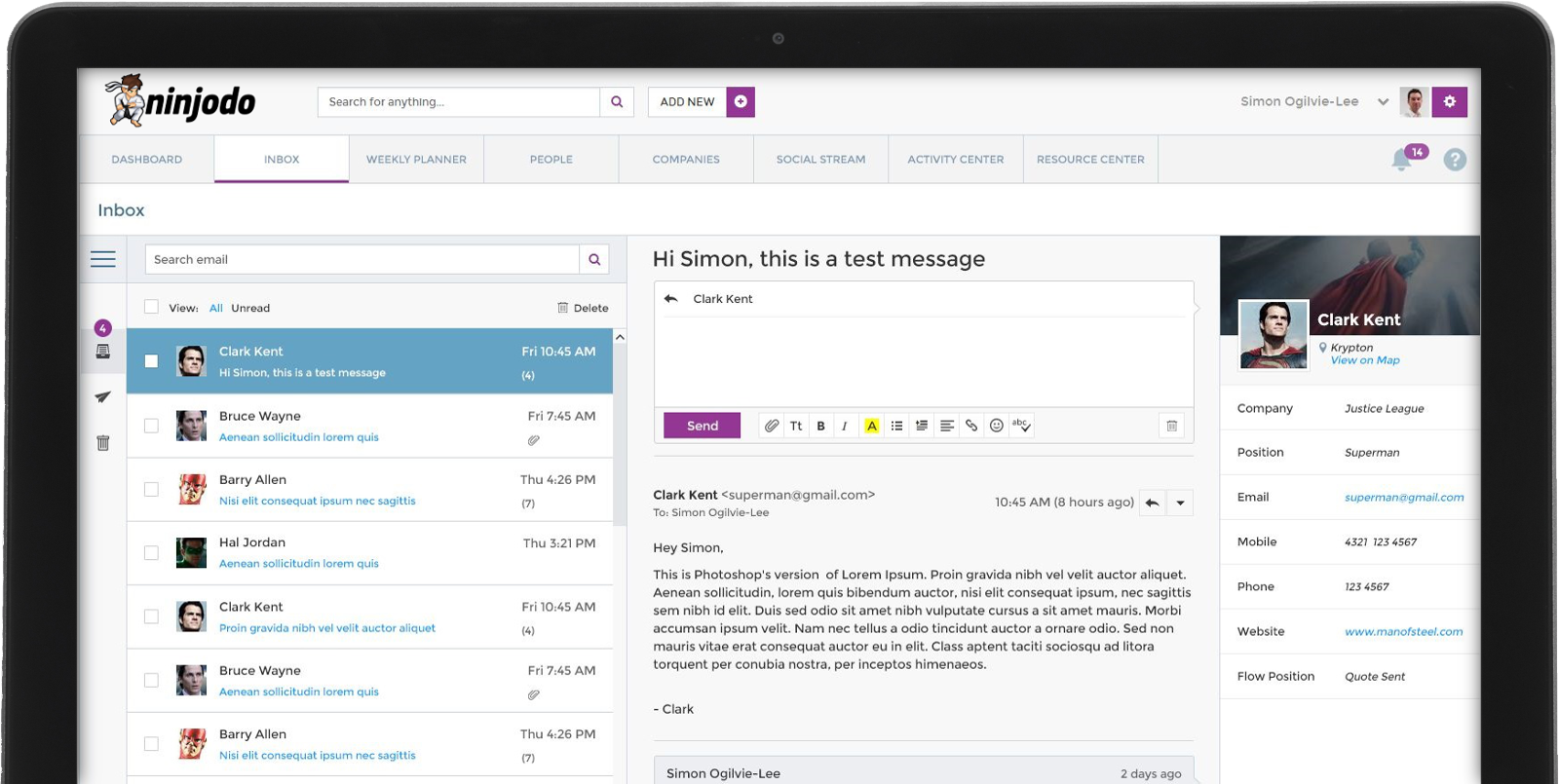Viewport: 1559px width, 784px height.
Task: Open the message options dropdown arrow
Action: [x=1180, y=503]
